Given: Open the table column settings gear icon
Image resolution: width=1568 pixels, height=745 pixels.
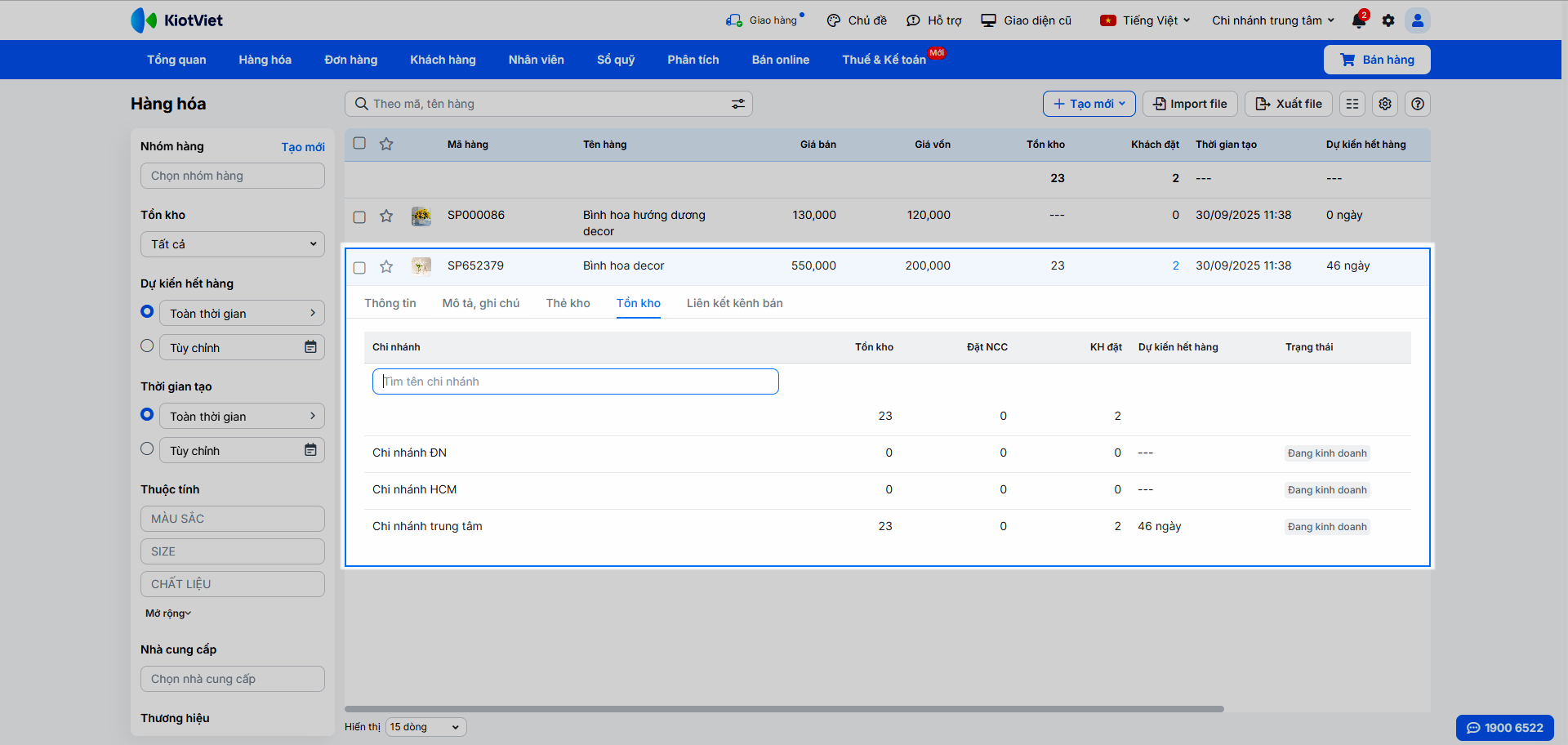Looking at the screenshot, I should 1385,104.
